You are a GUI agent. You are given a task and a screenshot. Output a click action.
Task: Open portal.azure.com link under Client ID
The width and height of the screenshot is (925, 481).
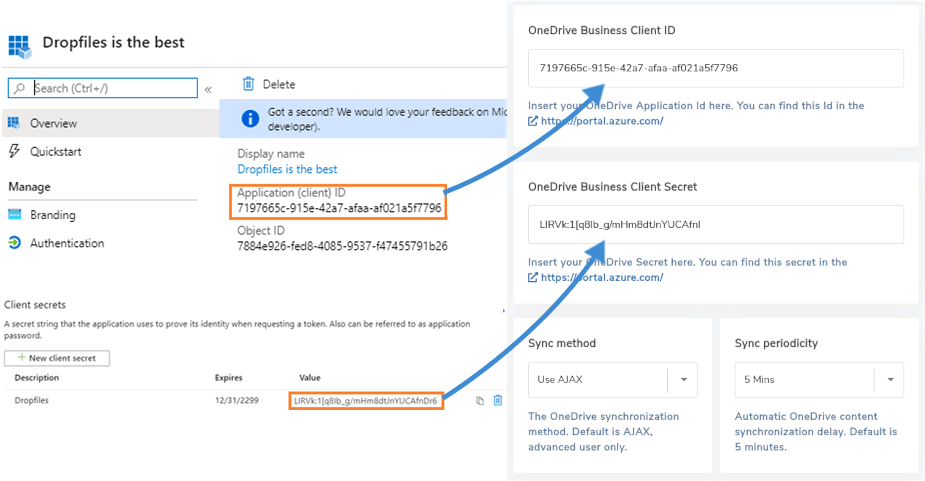[601, 121]
